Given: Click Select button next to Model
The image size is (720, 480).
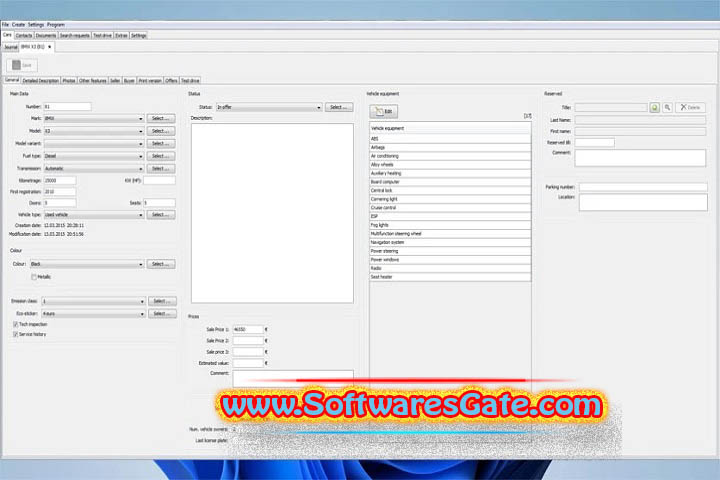Looking at the screenshot, I should click(x=161, y=131).
